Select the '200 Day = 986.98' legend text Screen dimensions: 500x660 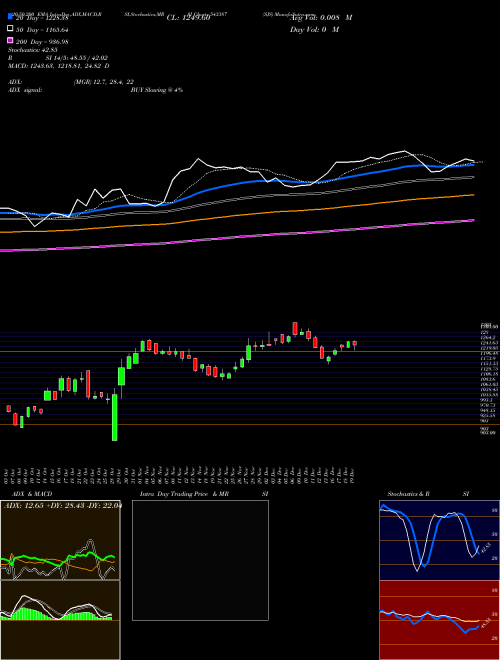pyautogui.click(x=42, y=42)
